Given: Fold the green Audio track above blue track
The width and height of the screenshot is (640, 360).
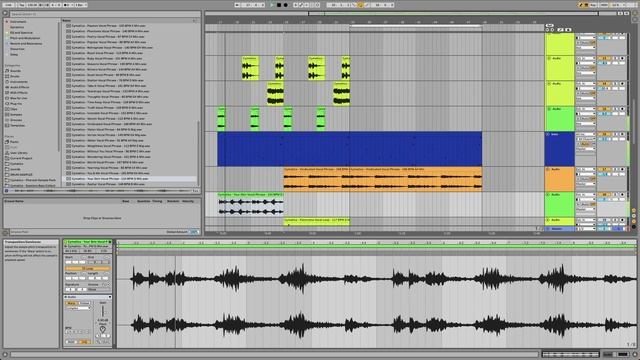Looking at the screenshot, I should pyautogui.click(x=548, y=109).
